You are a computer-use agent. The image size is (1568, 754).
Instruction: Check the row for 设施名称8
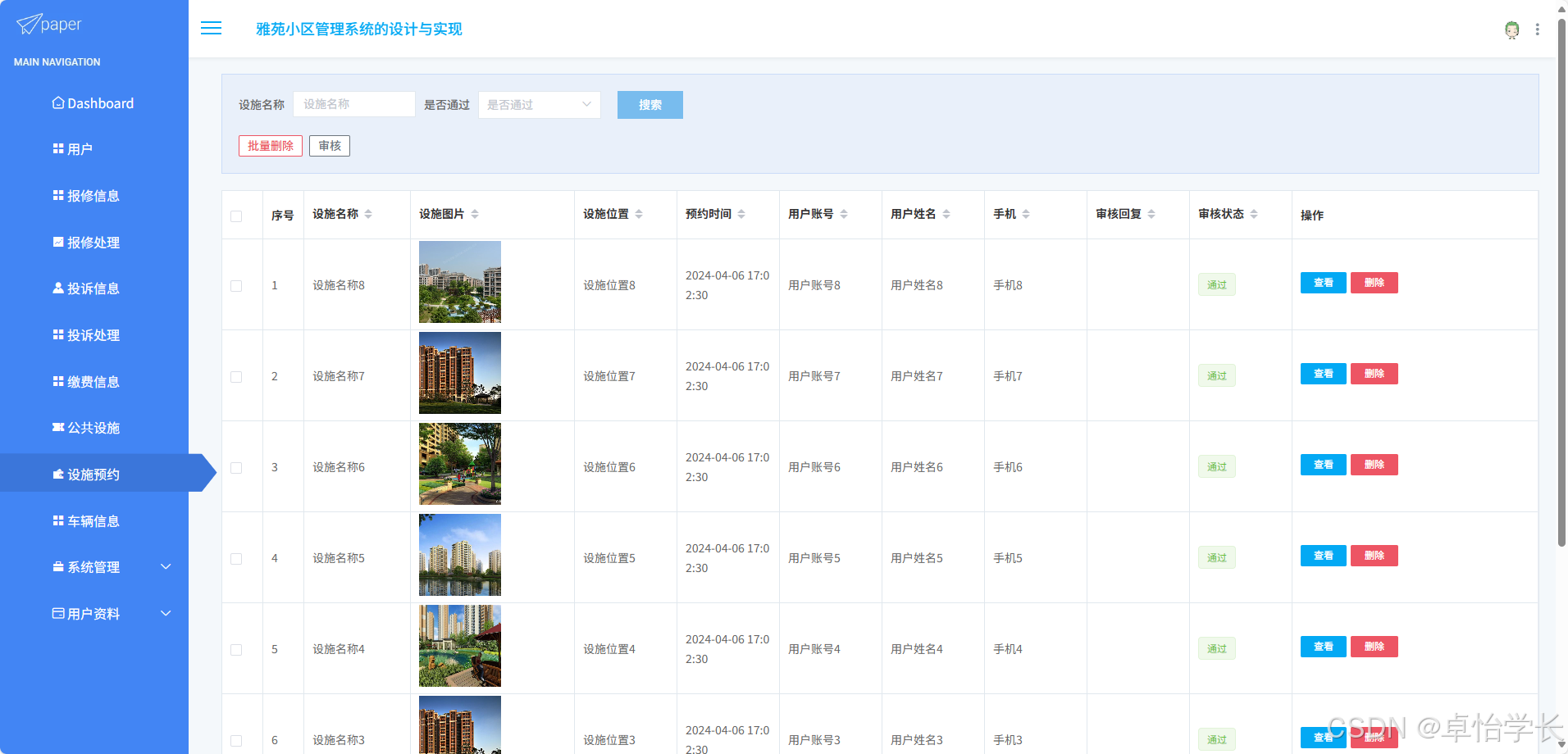(x=236, y=286)
